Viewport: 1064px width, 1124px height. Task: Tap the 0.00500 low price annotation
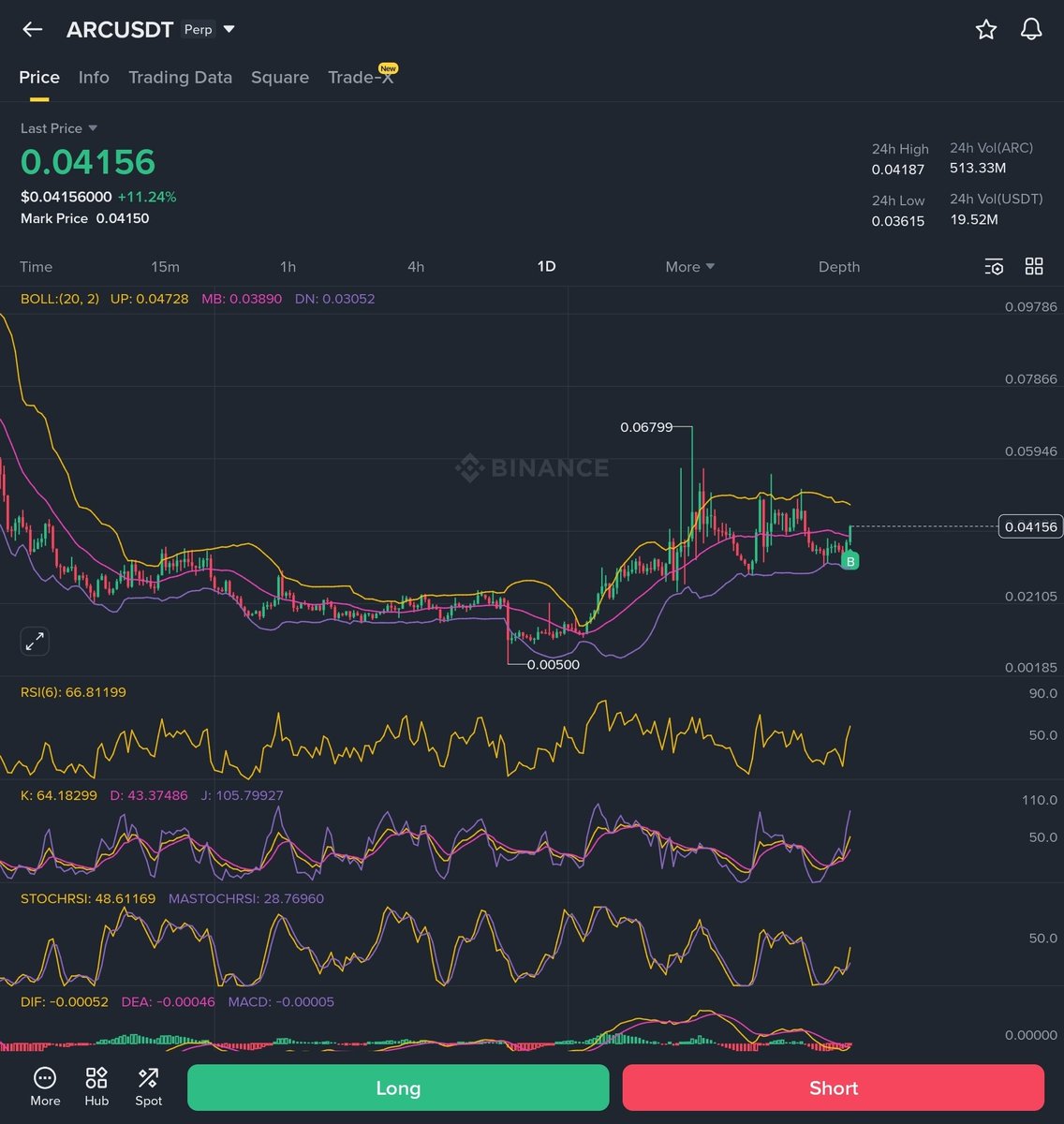554,665
